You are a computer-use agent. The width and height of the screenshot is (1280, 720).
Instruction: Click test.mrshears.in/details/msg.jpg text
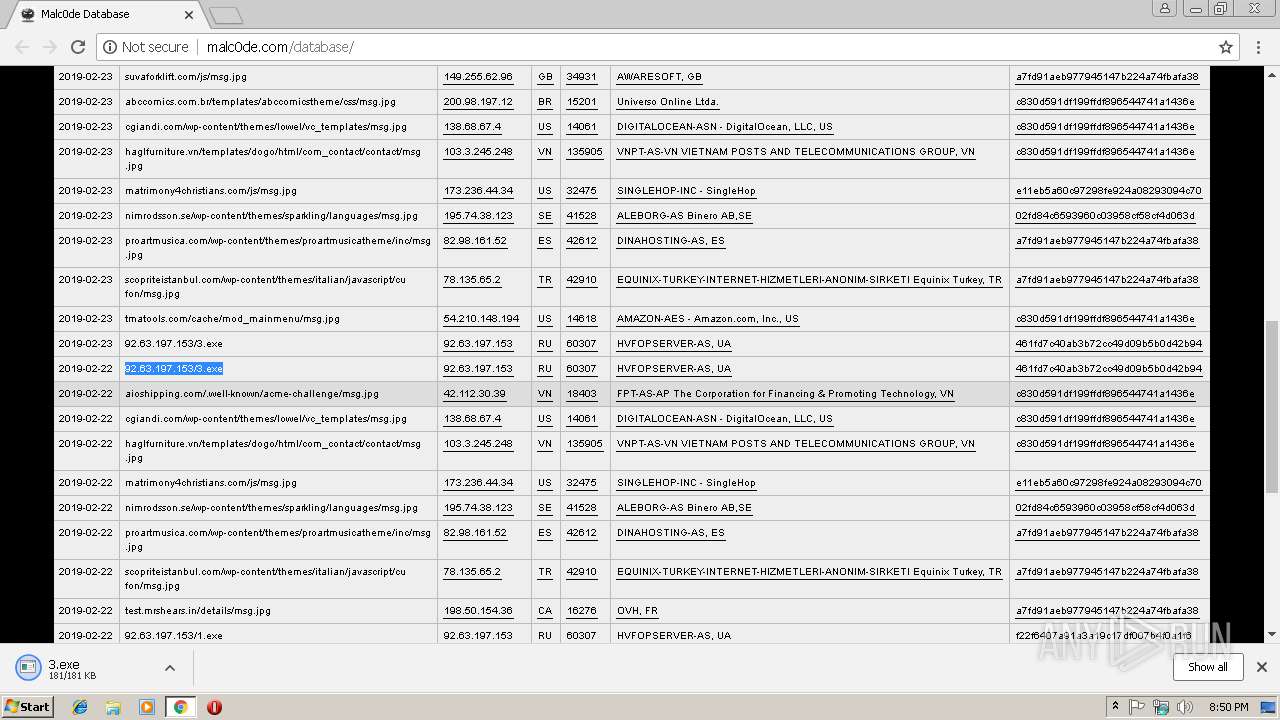tap(198, 611)
